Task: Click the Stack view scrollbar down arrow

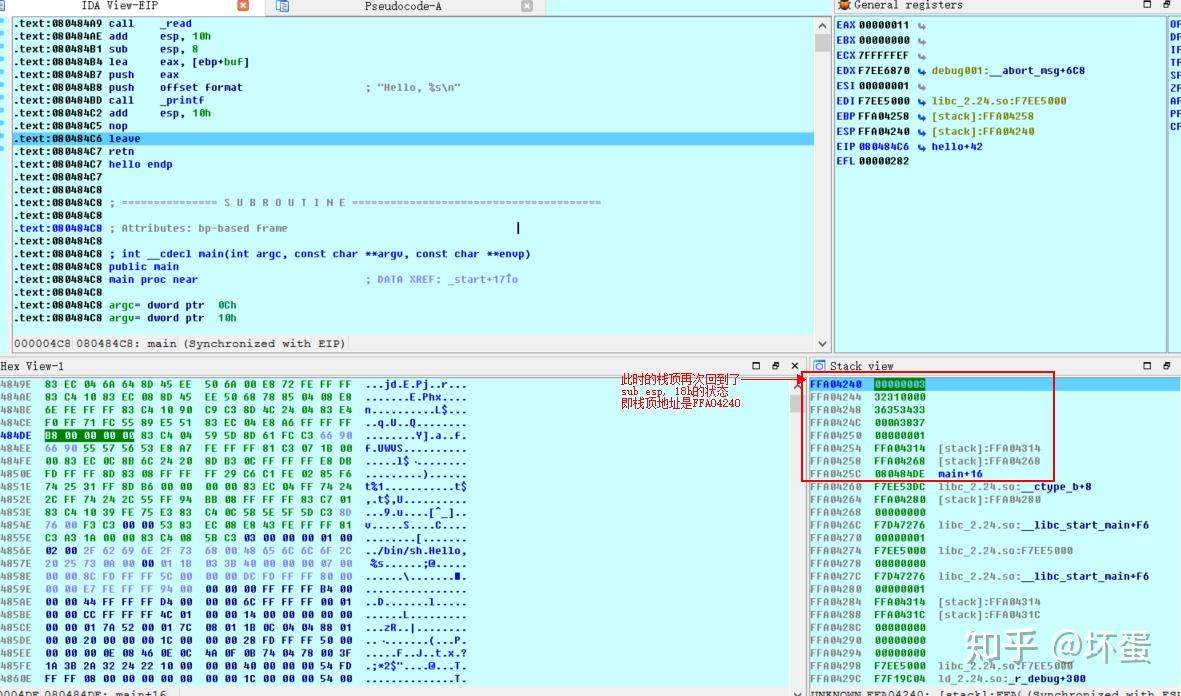Action: click(1174, 688)
